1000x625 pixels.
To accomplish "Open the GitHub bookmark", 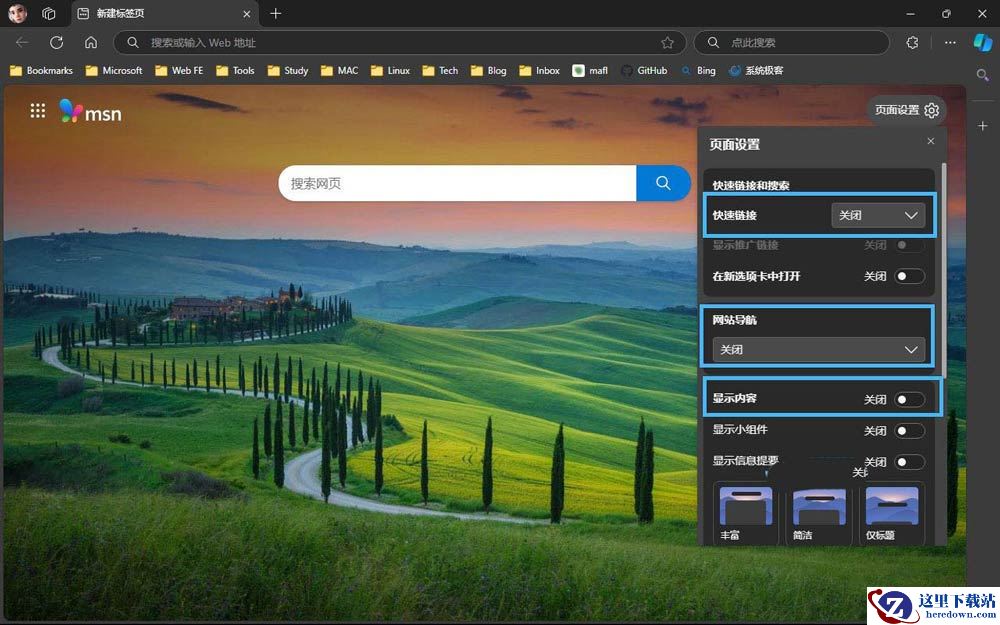I will click(x=644, y=71).
